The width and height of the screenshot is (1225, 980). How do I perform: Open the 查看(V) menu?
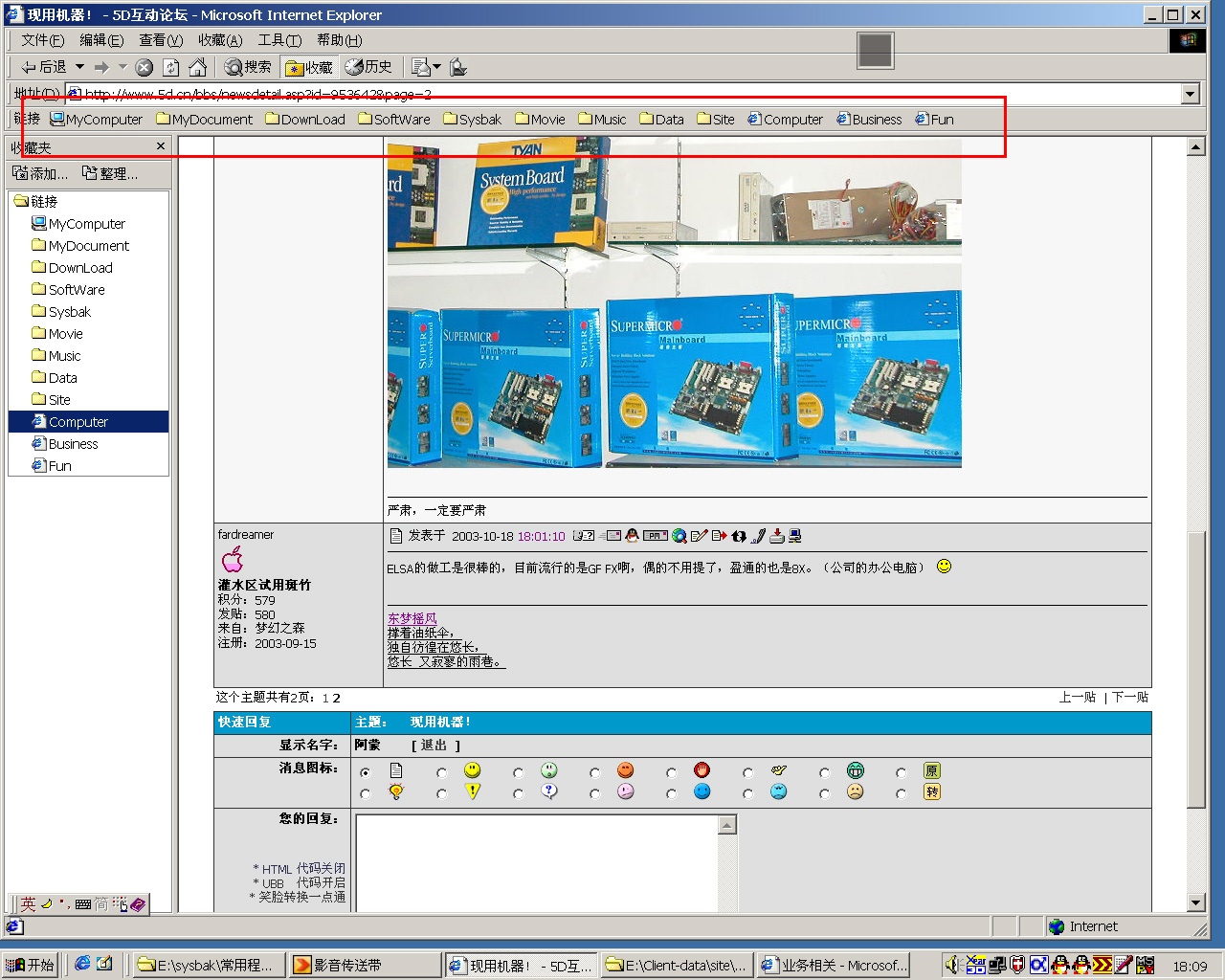161,40
